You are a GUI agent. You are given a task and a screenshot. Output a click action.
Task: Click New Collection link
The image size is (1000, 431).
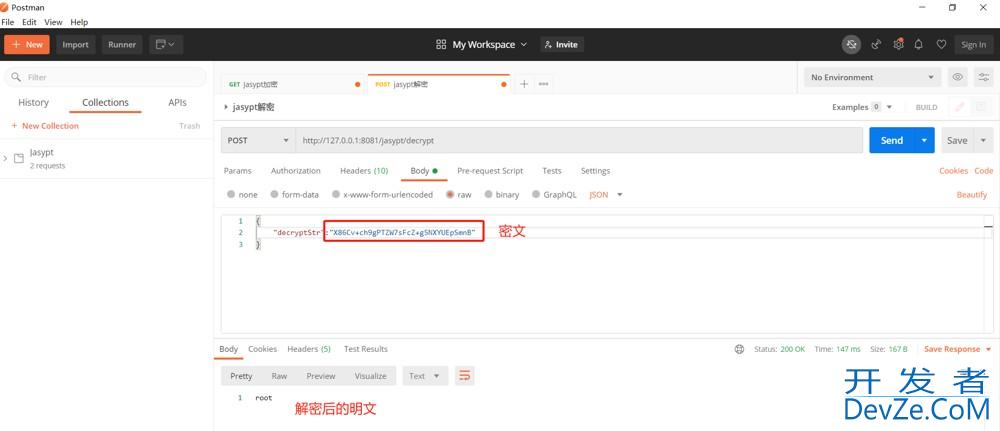(45, 126)
